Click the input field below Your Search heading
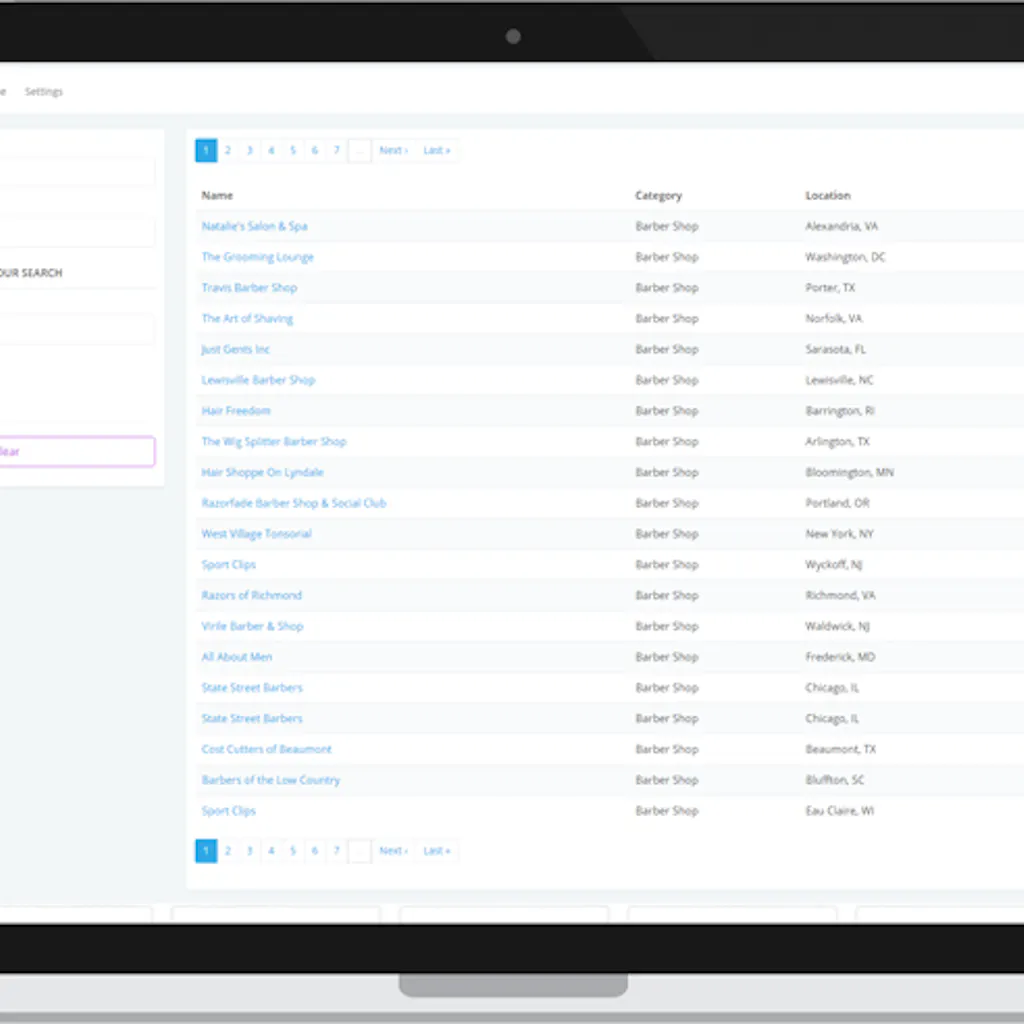1024x1024 pixels. (76, 330)
